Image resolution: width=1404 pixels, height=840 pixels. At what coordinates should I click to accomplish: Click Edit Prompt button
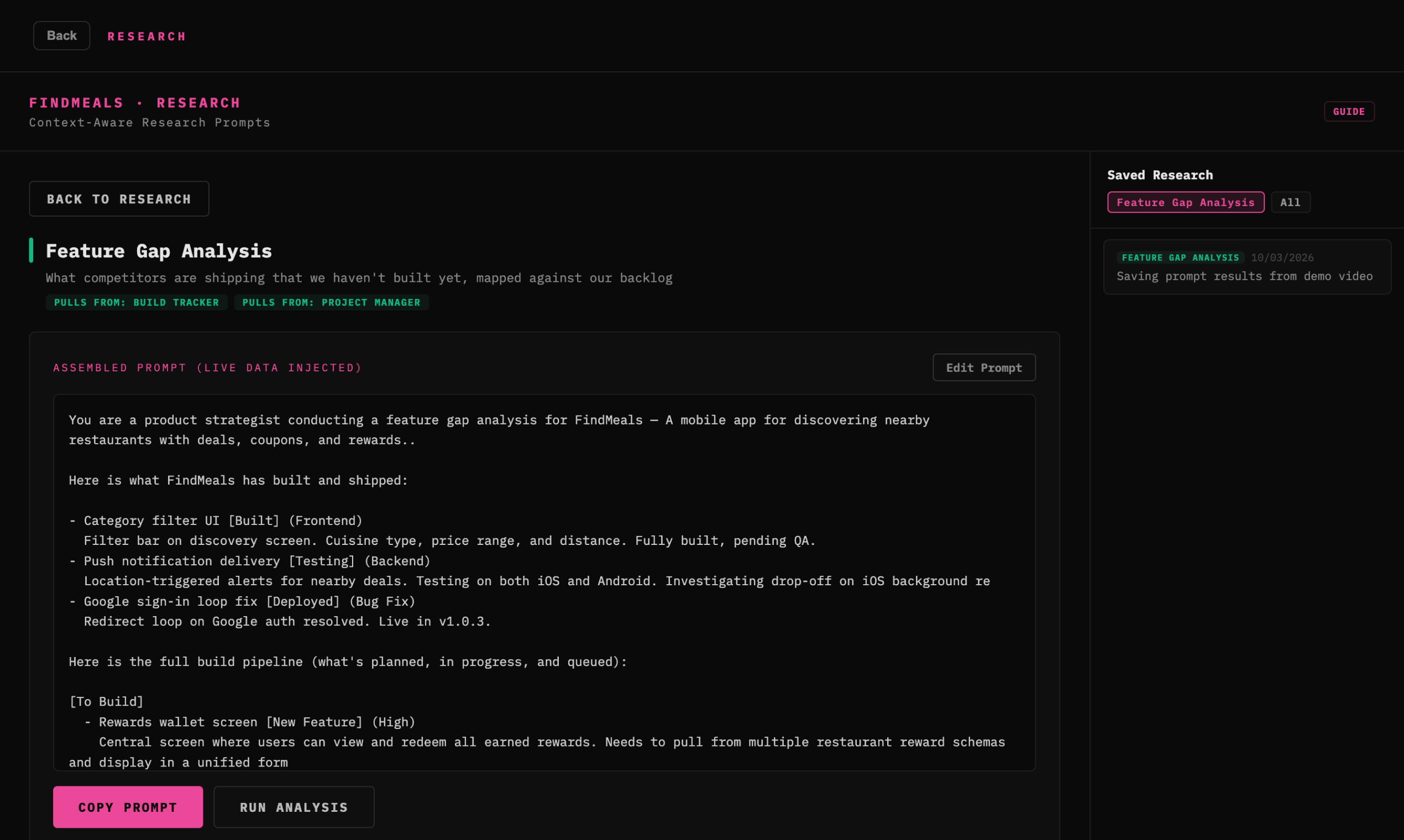click(984, 368)
